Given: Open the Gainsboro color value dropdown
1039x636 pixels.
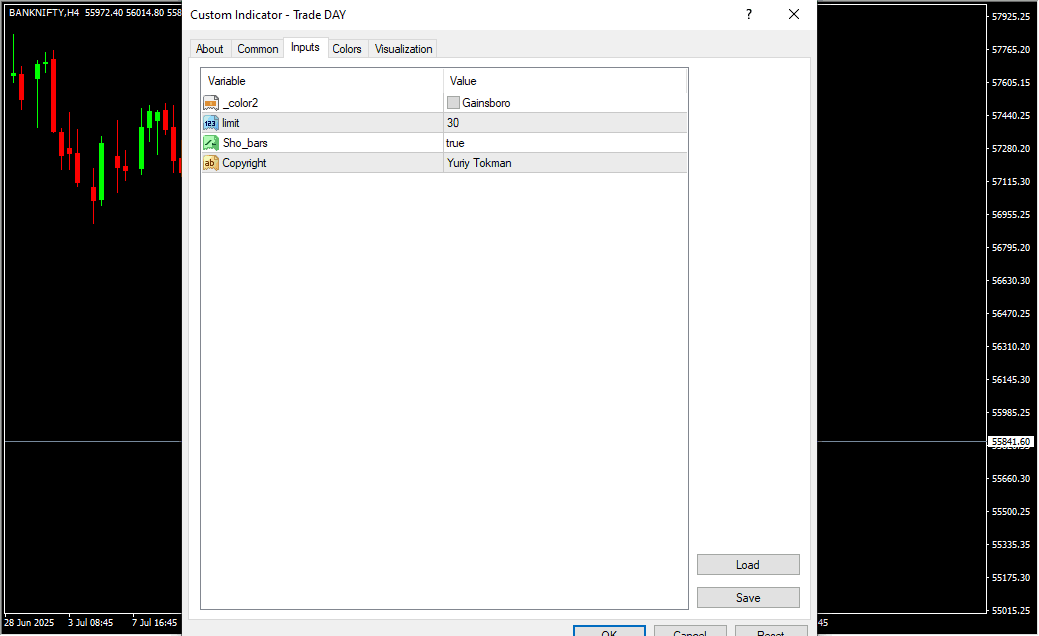Looking at the screenshot, I should pos(565,103).
